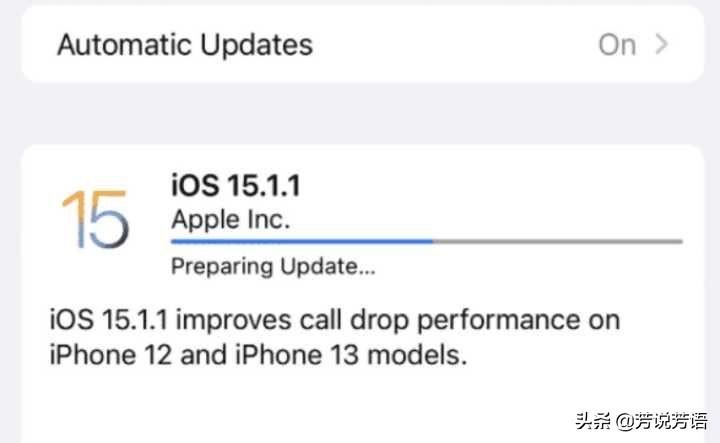The image size is (720, 443).
Task: Click the iPhone 12 and iPhone 13 models line
Action: click(x=258, y=355)
